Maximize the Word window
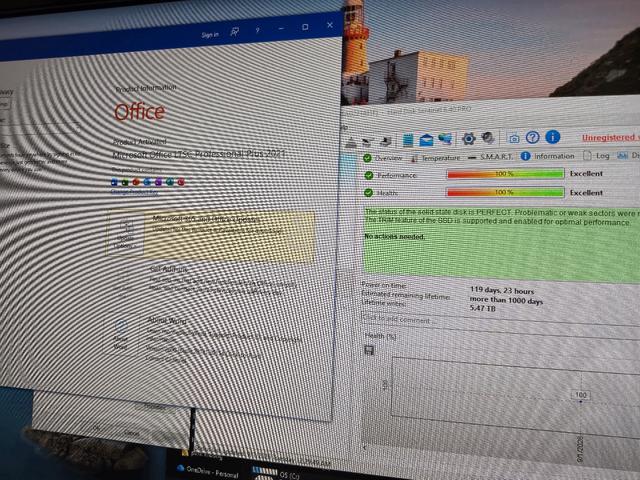 (x=305, y=27)
